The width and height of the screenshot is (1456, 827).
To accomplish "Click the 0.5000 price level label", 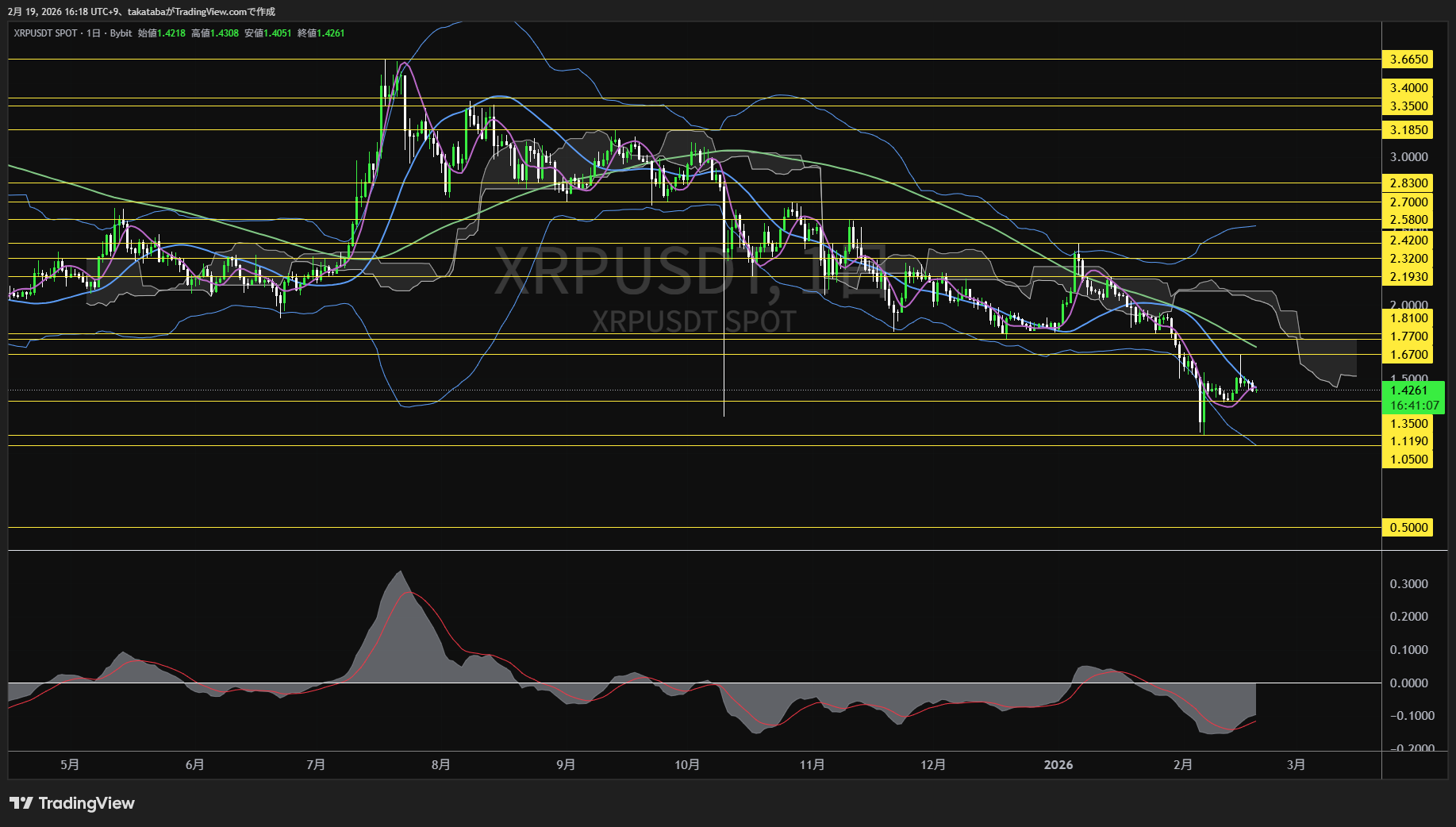I will point(1408,528).
